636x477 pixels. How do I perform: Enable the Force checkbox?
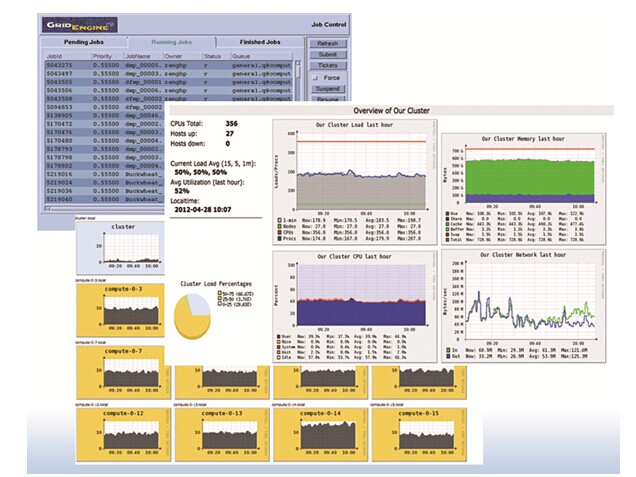(313, 78)
